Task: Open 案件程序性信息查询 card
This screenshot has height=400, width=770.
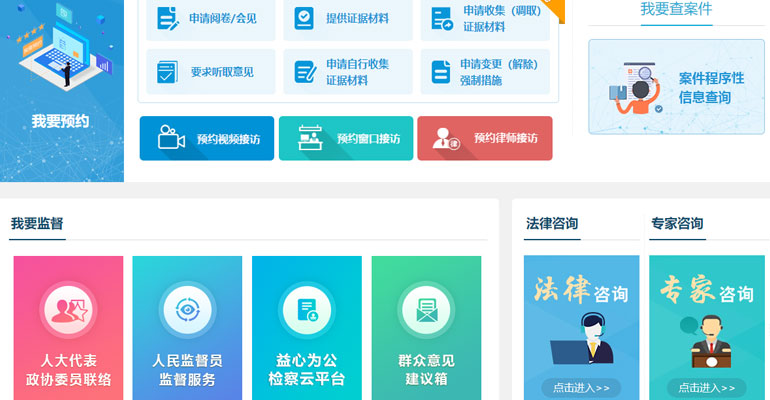Action: point(676,87)
